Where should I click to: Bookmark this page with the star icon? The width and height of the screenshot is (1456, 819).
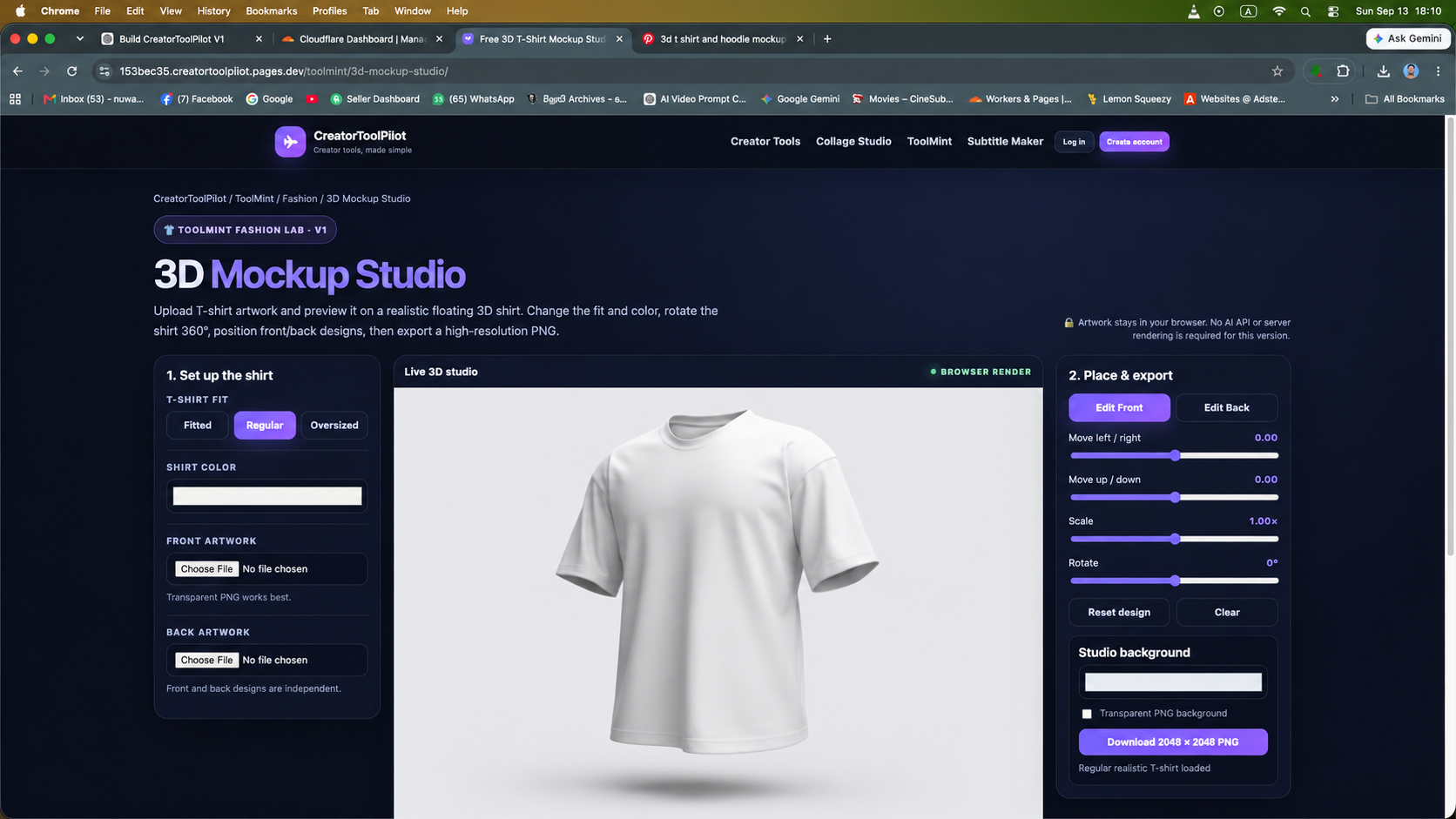(x=1277, y=71)
